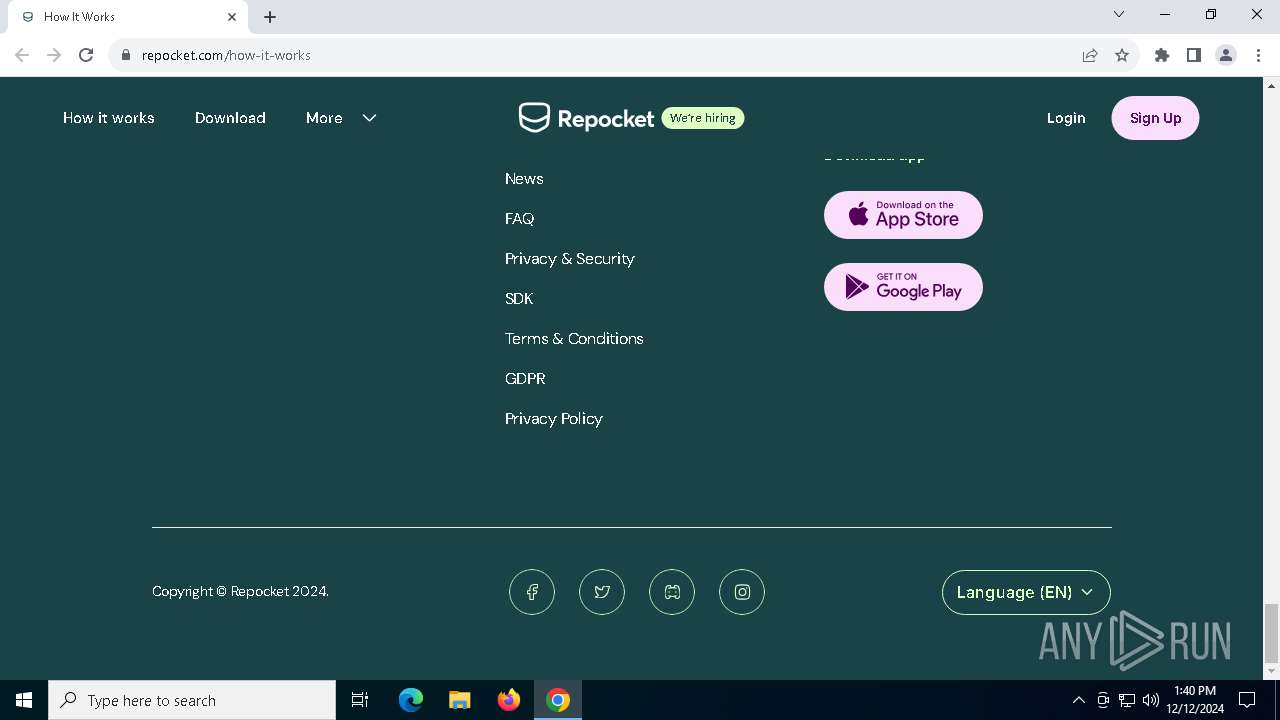The image size is (1280, 720).
Task: Go to How it works page
Action: (109, 118)
